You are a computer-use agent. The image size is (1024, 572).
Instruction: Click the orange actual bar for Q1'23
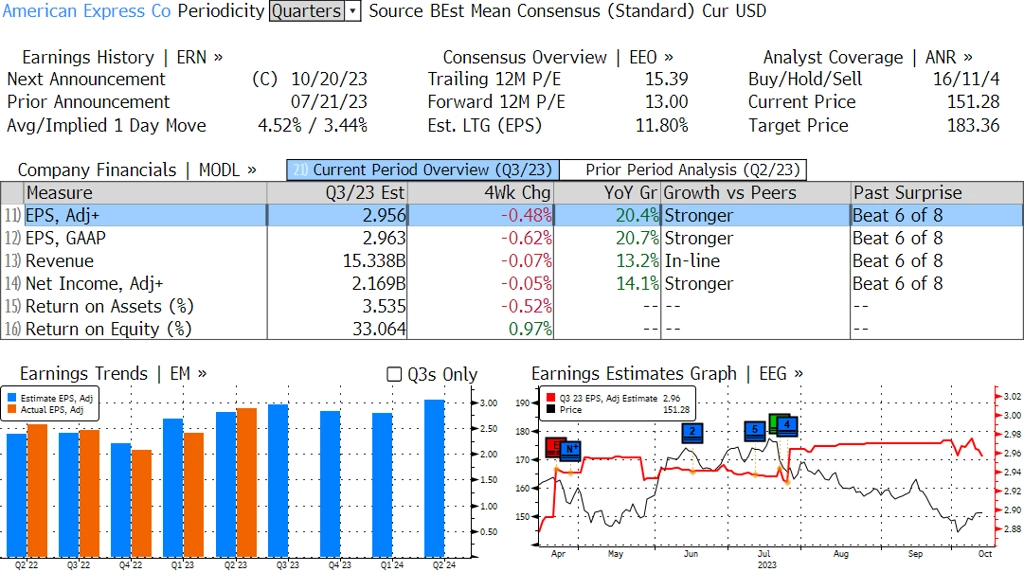(x=194, y=496)
